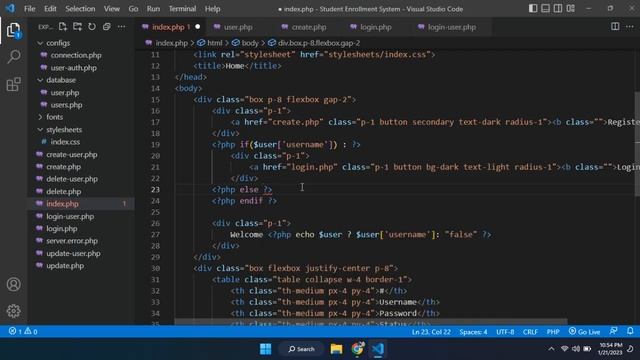Open Windows Start menu
This screenshot has height=360, width=640.
point(265,349)
